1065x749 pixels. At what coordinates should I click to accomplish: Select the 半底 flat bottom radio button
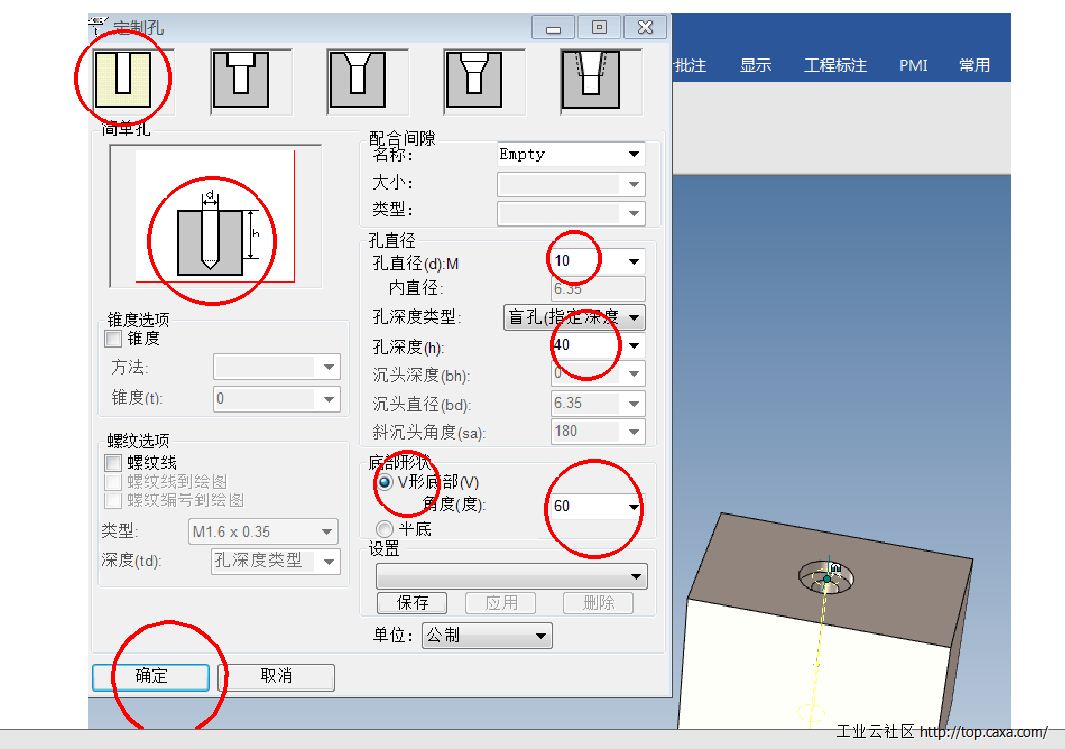[x=385, y=529]
